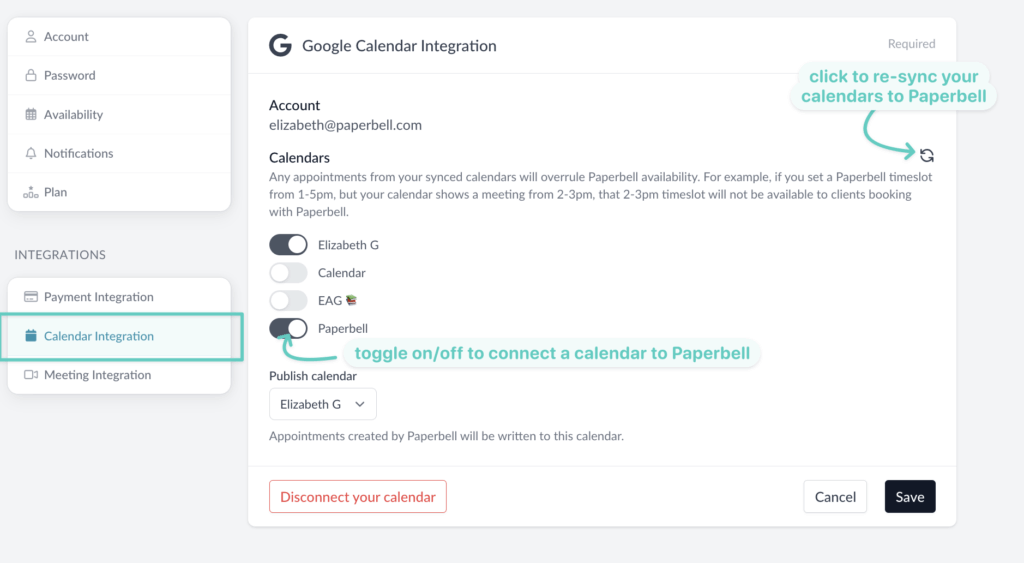The height and width of the screenshot is (563, 1024).
Task: Click the Availability calendar icon
Action: (30, 114)
